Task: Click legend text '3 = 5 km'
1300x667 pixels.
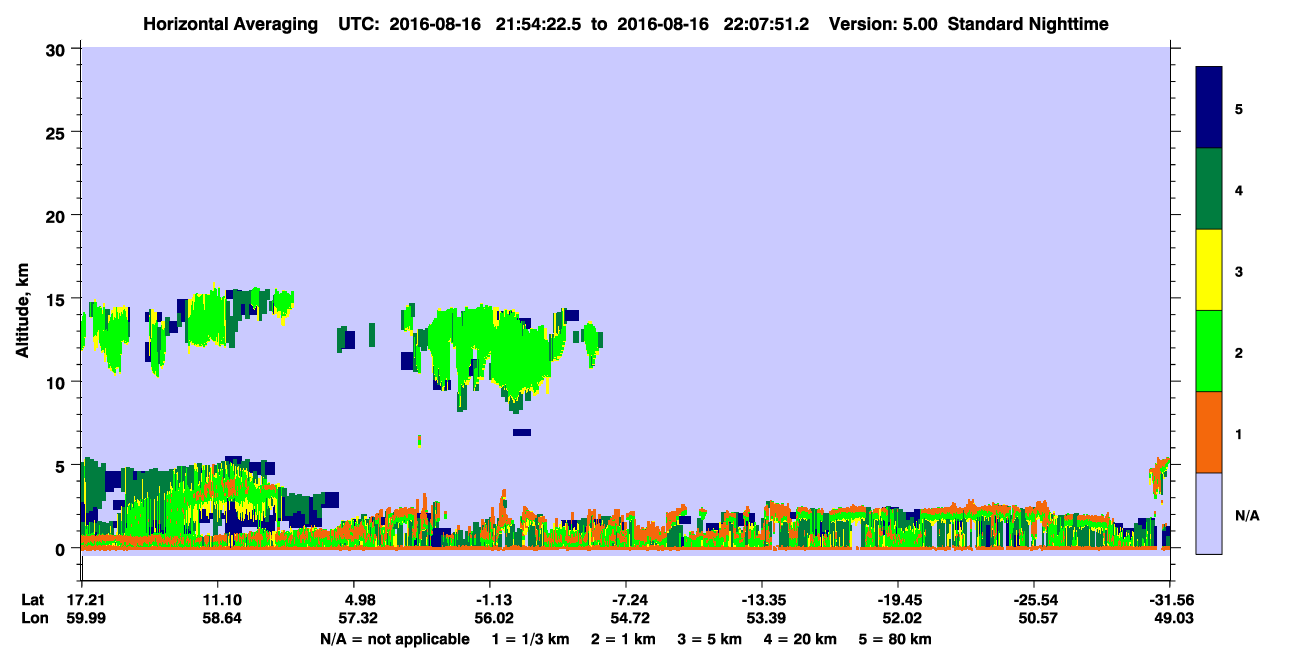Action: click(710, 639)
